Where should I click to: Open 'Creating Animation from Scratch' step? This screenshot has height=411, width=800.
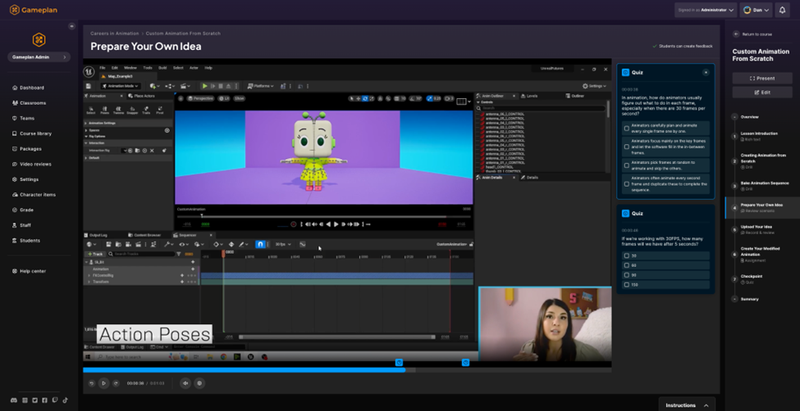[x=762, y=161]
